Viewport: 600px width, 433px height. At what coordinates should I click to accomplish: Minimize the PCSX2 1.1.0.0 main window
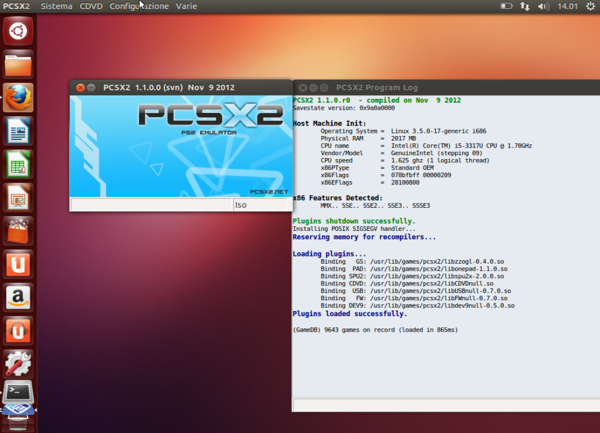point(91,88)
